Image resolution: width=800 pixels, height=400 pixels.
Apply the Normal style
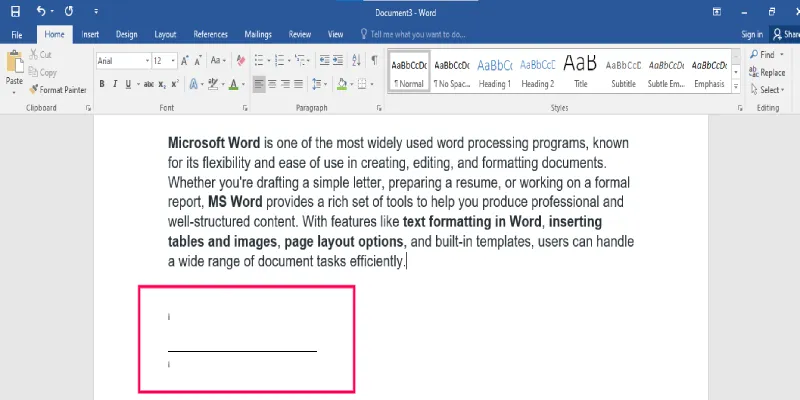pos(409,72)
